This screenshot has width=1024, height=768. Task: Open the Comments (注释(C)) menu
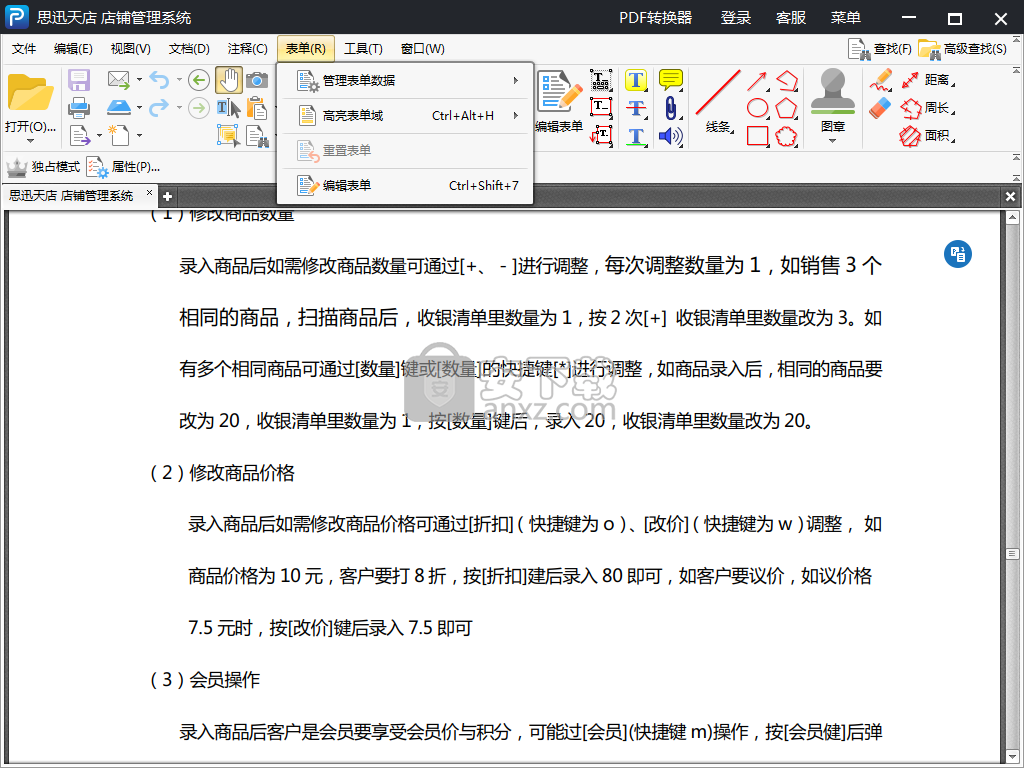(248, 49)
